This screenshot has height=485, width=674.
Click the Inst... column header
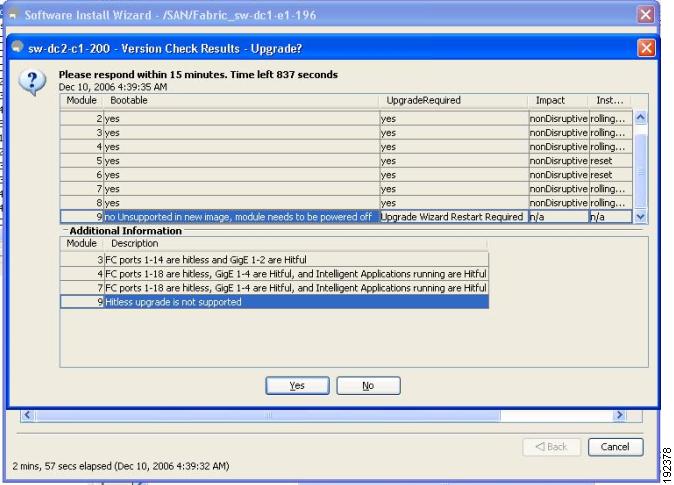click(610, 100)
